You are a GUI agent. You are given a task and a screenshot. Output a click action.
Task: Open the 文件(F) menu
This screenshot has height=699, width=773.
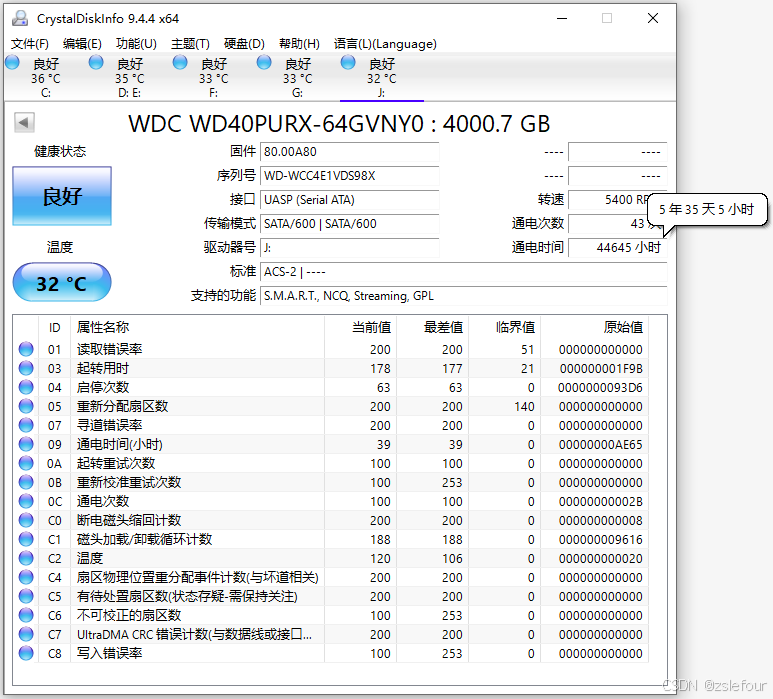[x=30, y=44]
